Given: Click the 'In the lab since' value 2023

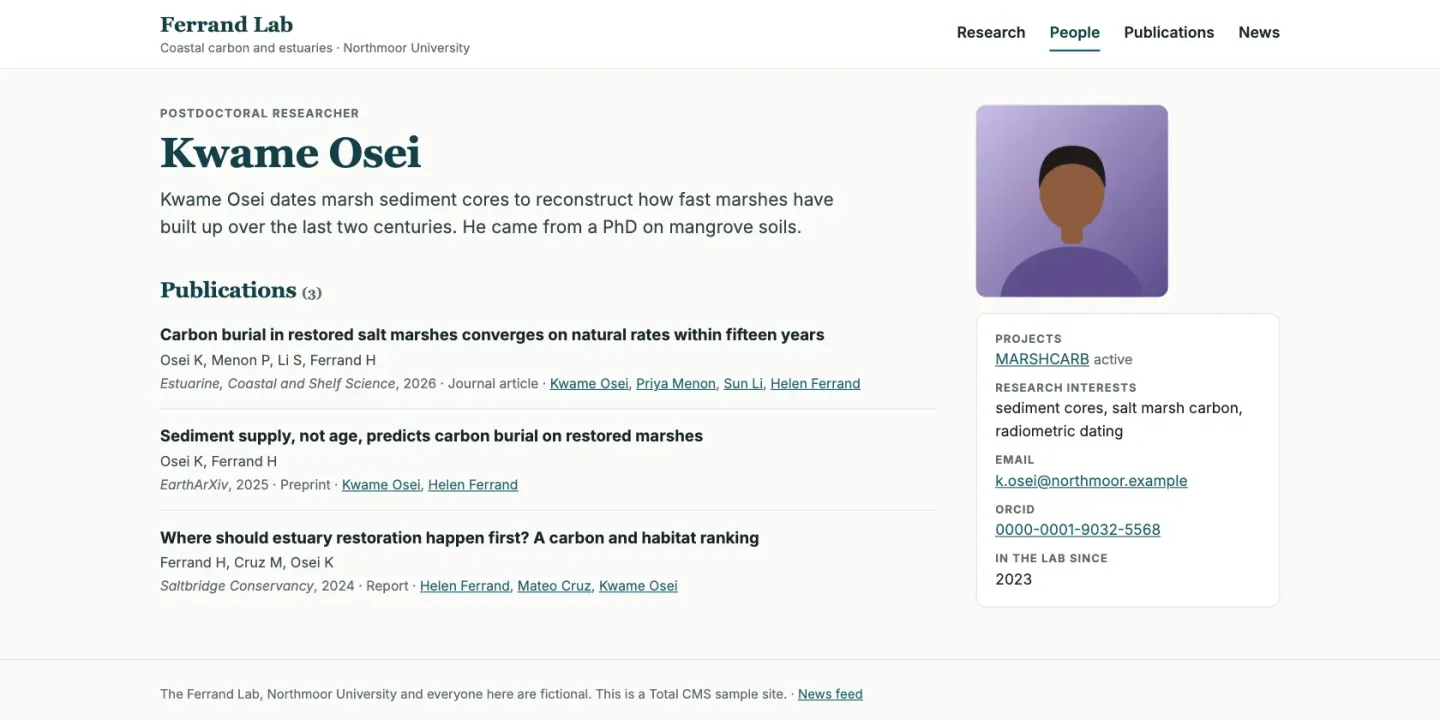Looking at the screenshot, I should (x=1013, y=579).
